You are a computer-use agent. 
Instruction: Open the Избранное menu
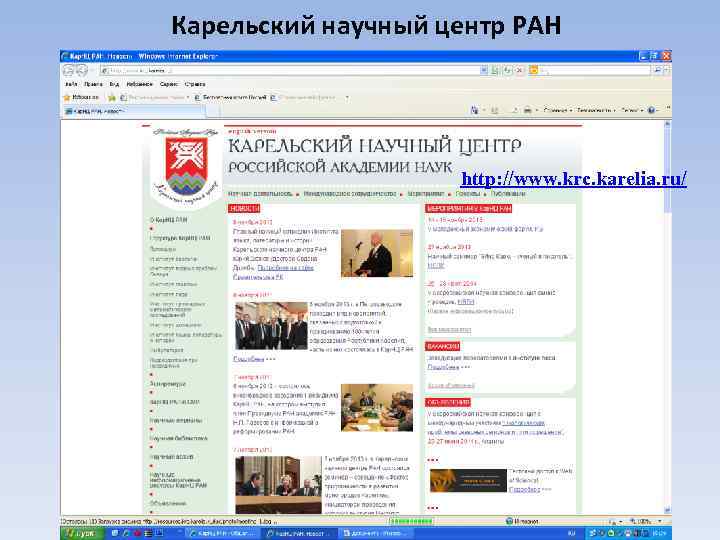tap(139, 84)
